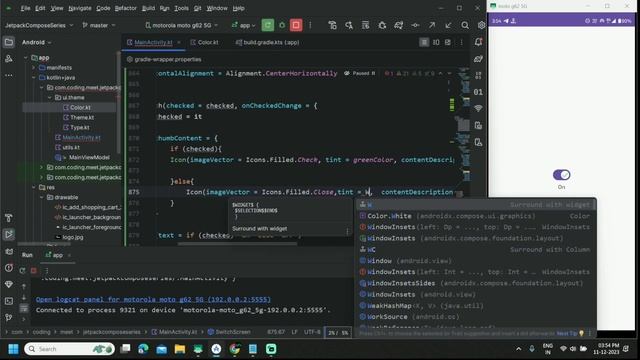The height and width of the screenshot is (360, 640).
Task: Open the File menu
Action: coord(25,8)
